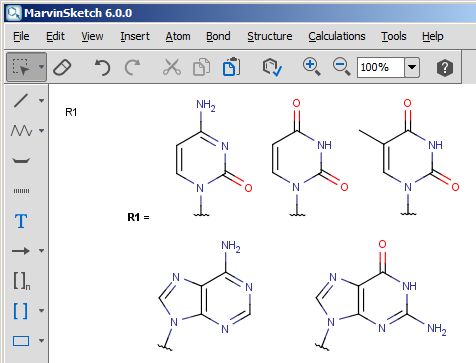This screenshot has height=363, width=476.
Task: Click the Cut scissors icon
Action: 172,67
